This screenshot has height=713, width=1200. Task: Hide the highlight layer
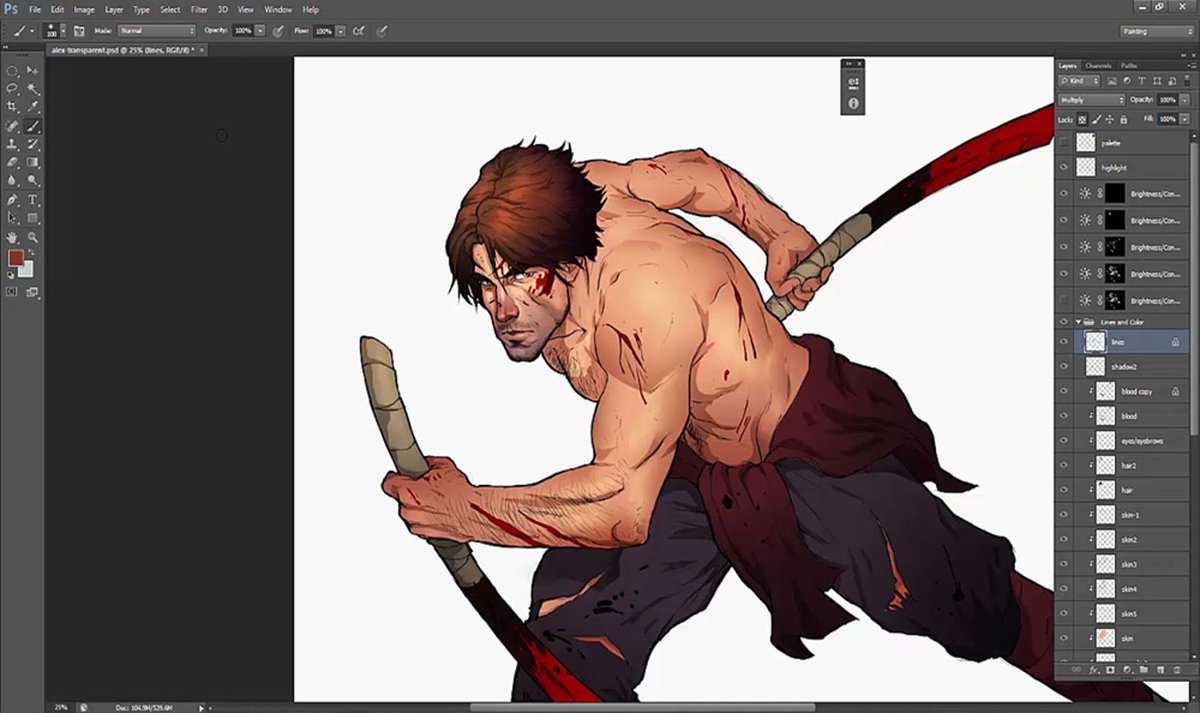tap(1064, 167)
